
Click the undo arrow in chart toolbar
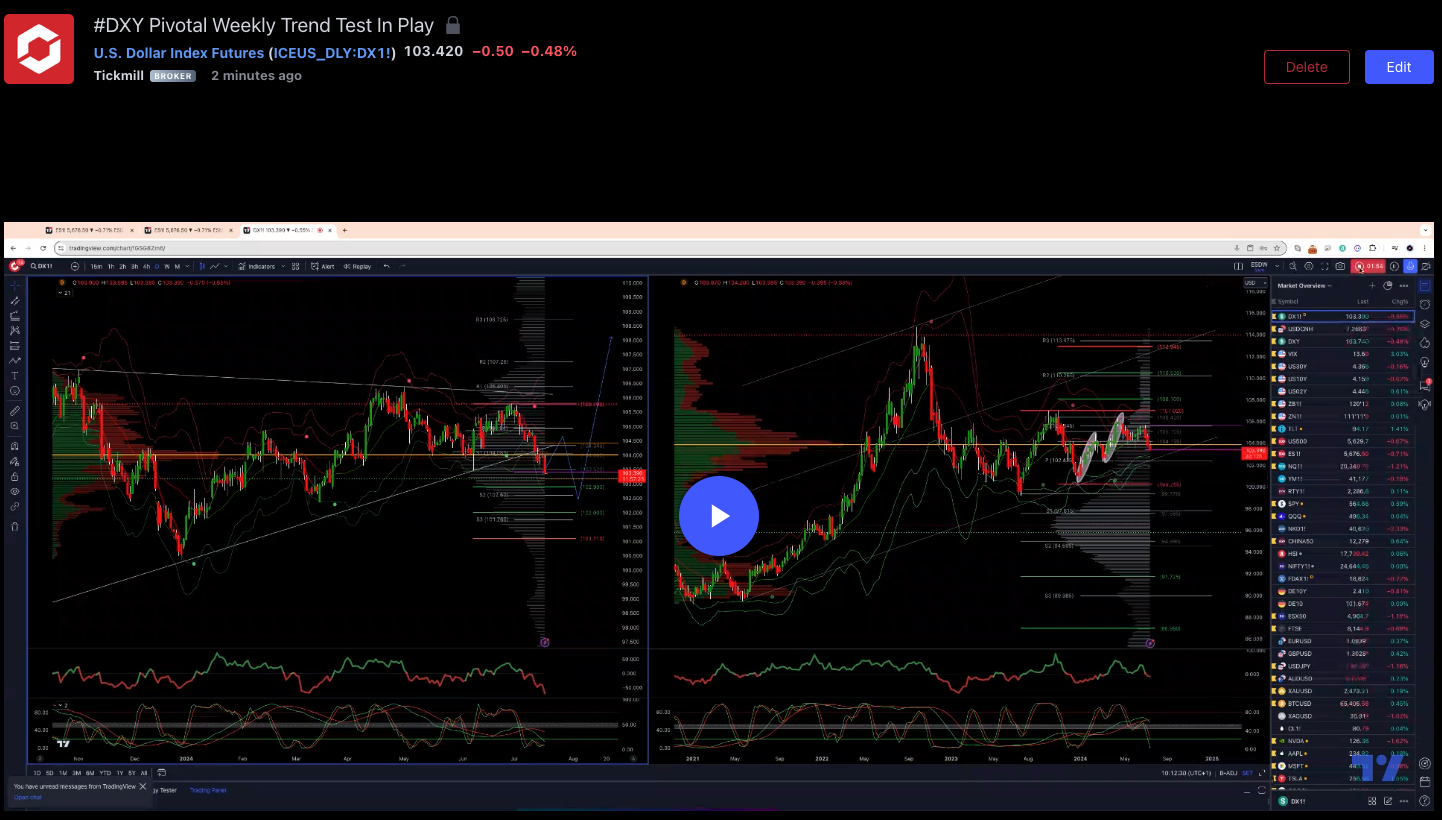click(386, 266)
